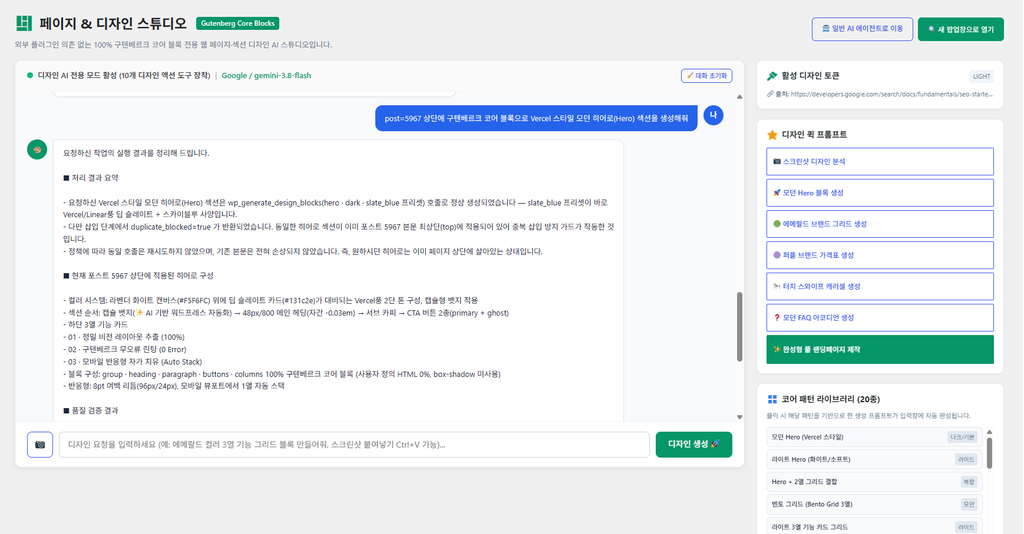This screenshot has width=1024, height=534.
Task: Click the LIGHT theme badge
Action: [x=982, y=76]
